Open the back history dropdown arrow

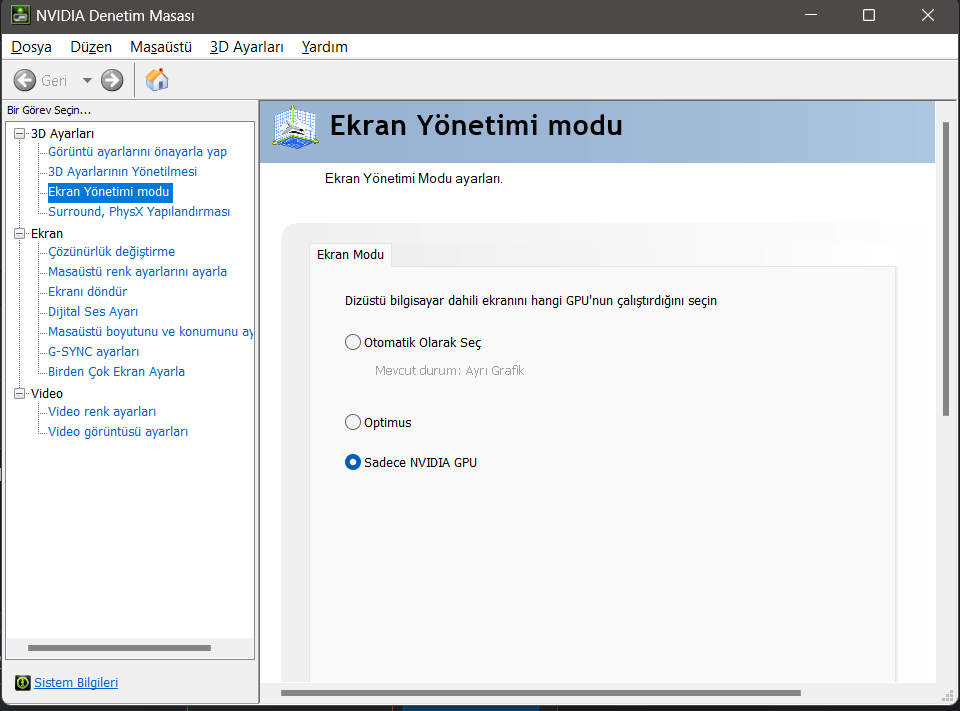coord(87,80)
